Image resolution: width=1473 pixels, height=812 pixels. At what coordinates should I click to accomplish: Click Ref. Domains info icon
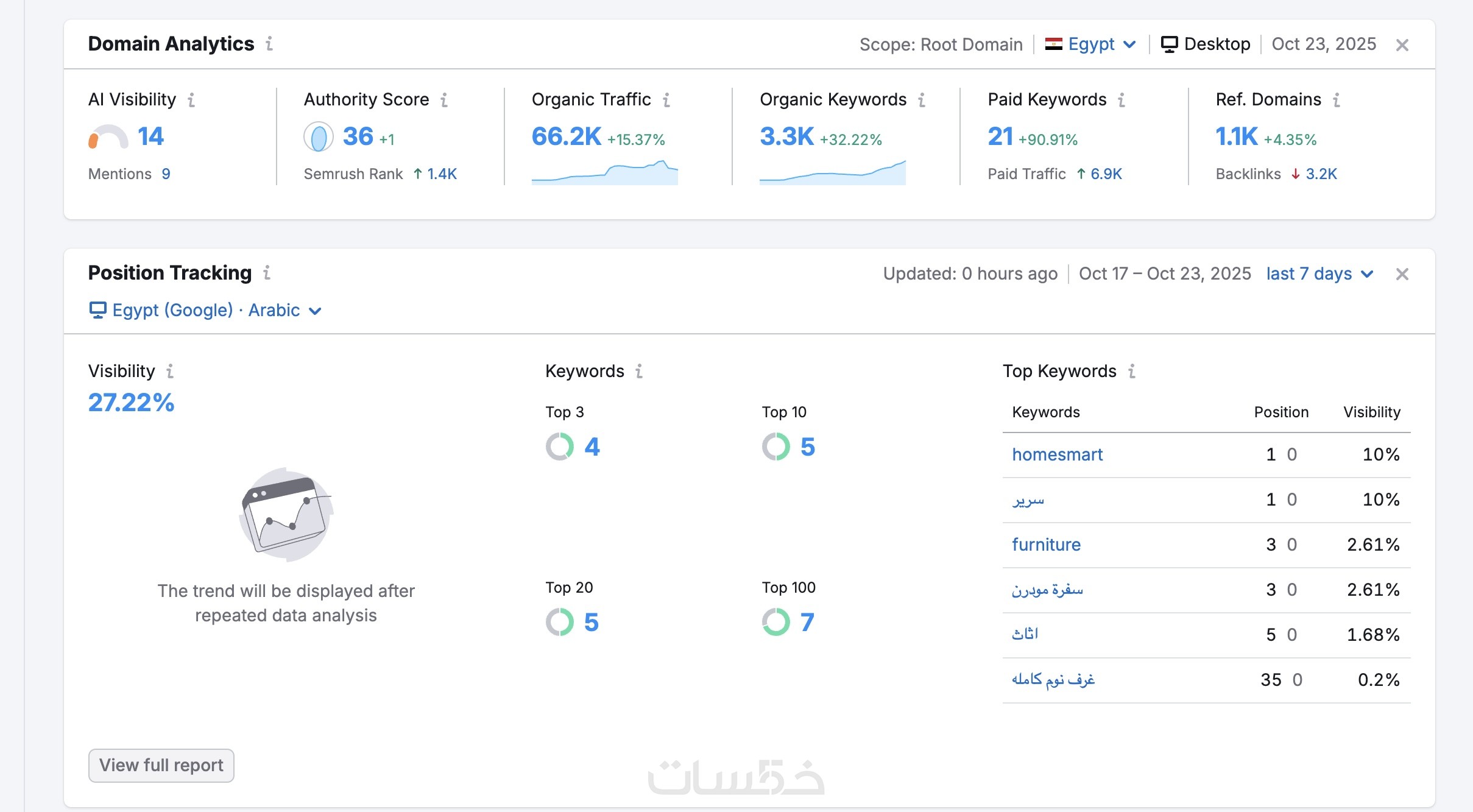pos(1337,100)
